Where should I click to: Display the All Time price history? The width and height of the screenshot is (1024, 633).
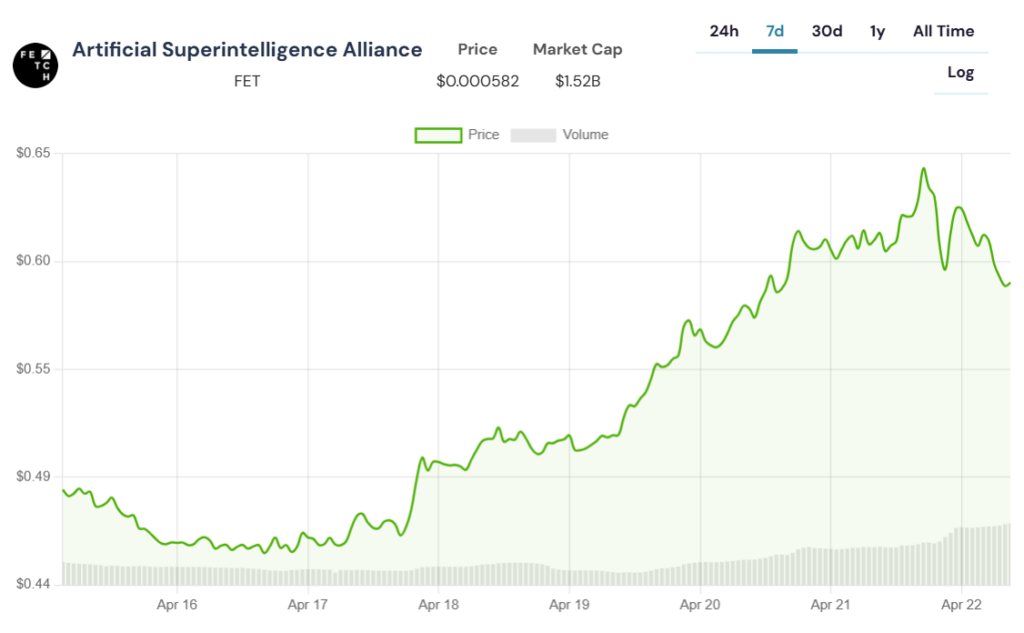(943, 31)
